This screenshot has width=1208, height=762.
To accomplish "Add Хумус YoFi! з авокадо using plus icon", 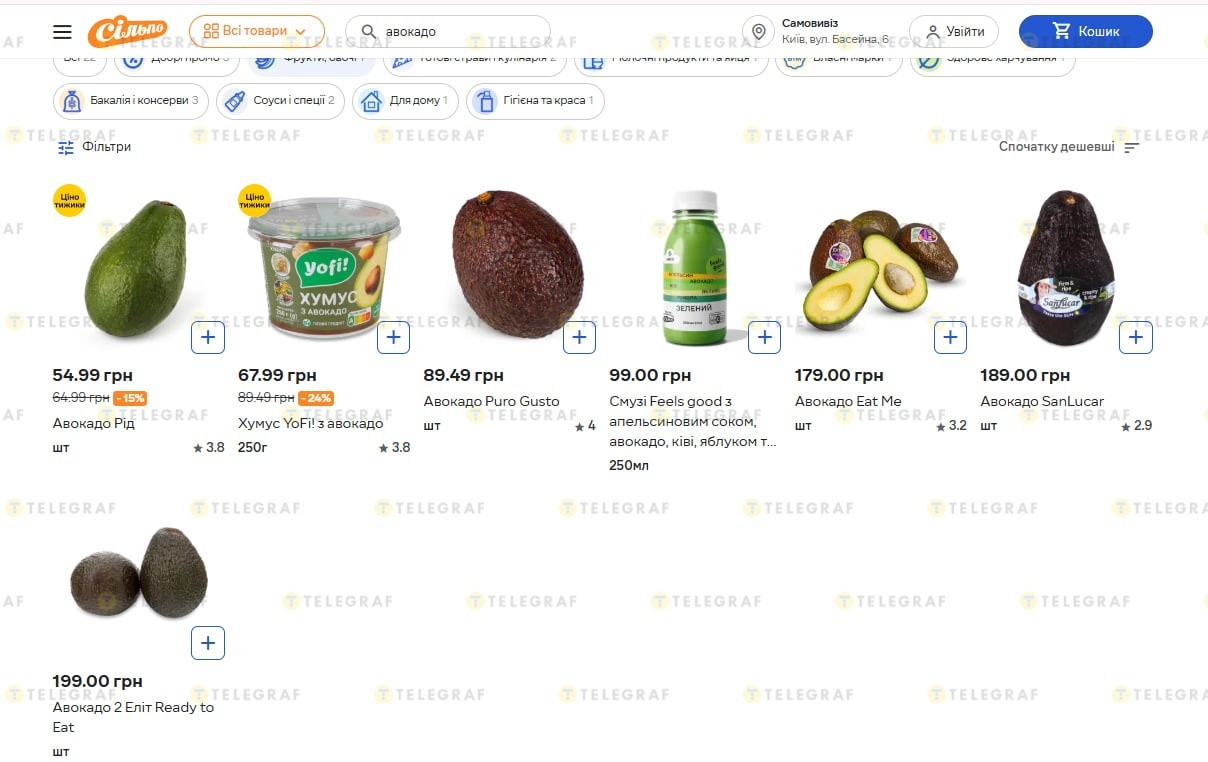I will tap(393, 337).
